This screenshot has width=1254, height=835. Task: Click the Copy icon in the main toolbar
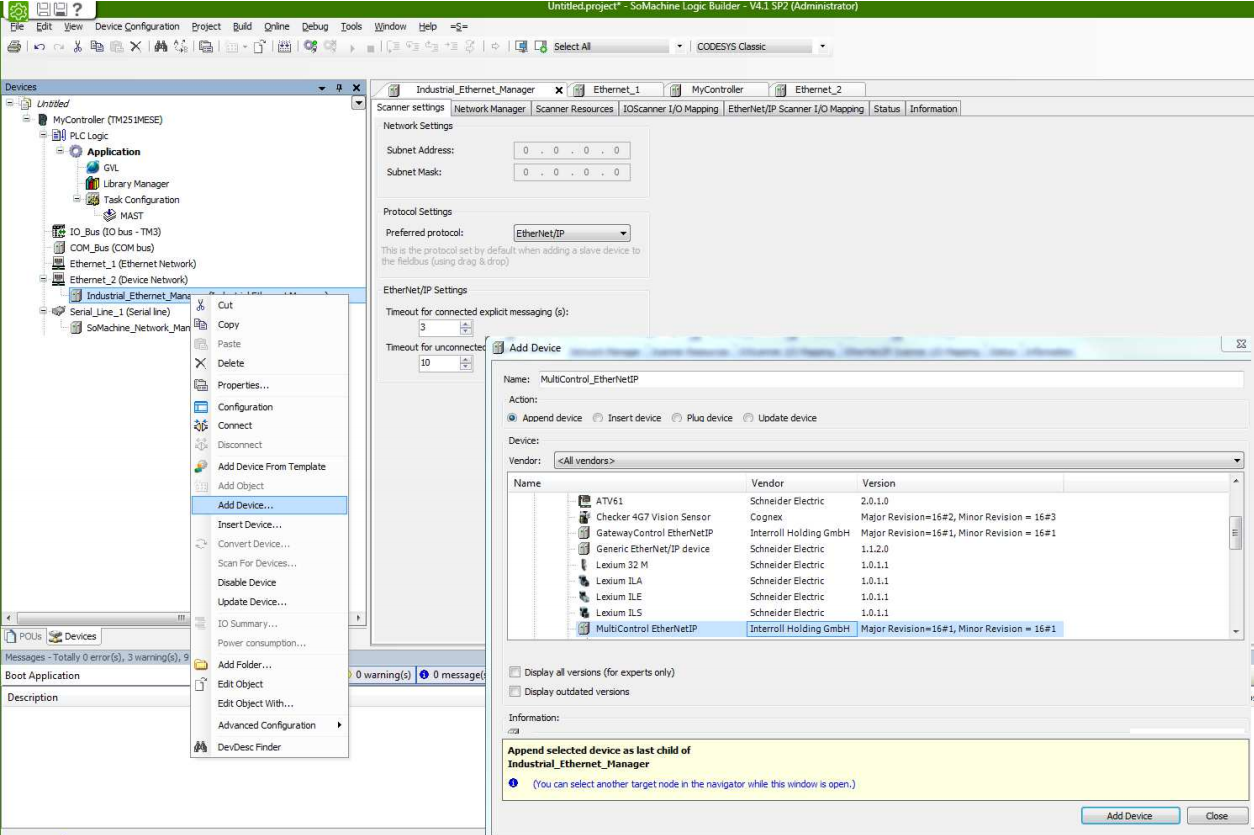click(x=96, y=47)
